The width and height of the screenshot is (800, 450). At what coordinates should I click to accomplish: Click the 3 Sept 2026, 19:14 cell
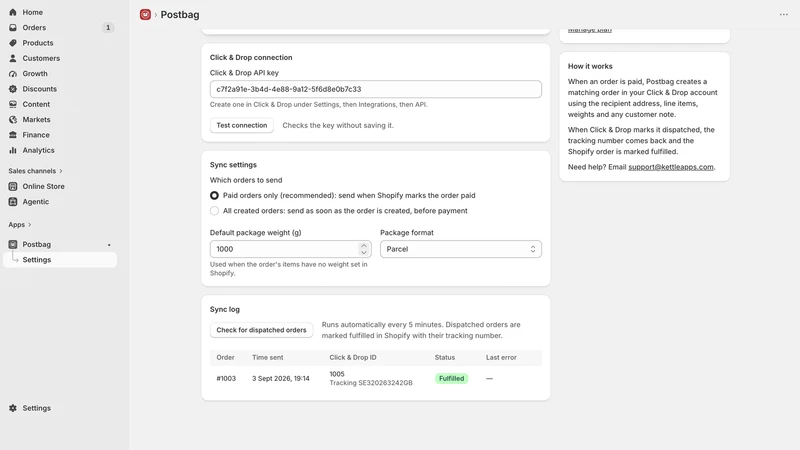[281, 379]
